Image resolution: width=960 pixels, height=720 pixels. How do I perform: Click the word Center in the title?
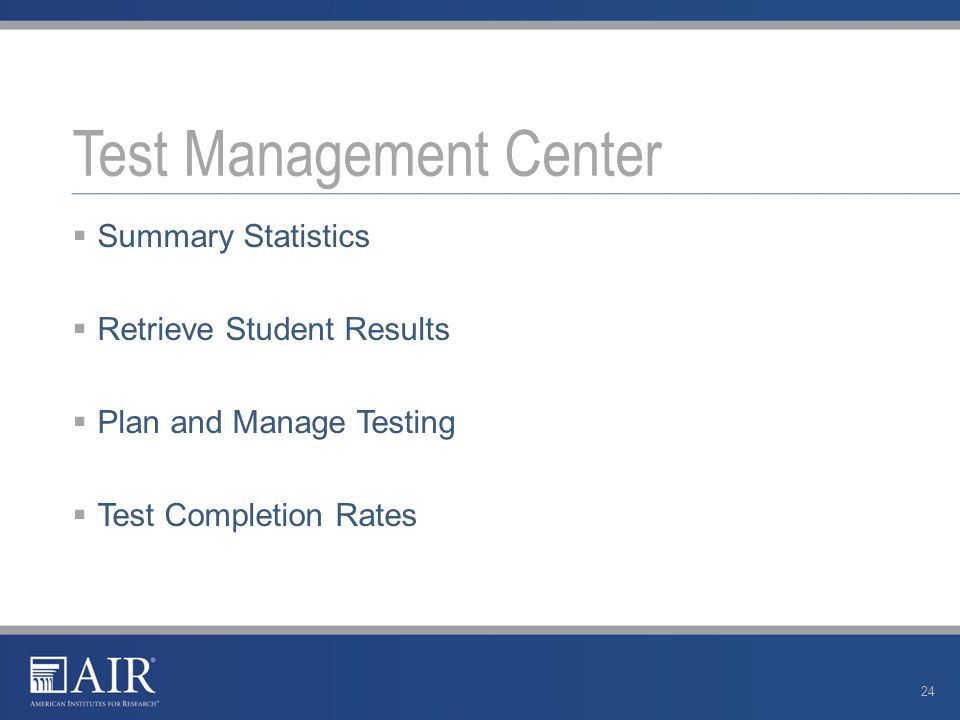point(583,154)
